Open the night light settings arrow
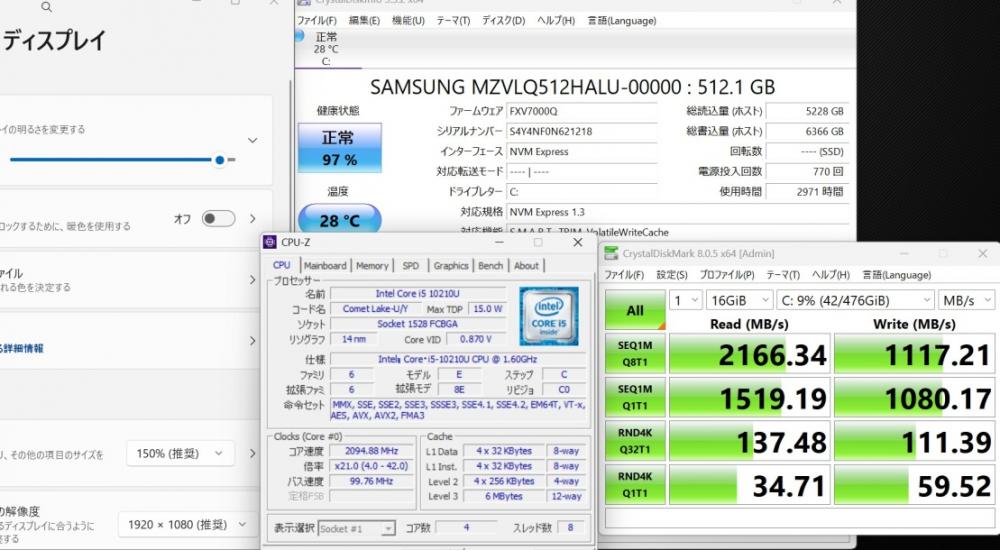This screenshot has width=1000, height=550. coord(253,219)
